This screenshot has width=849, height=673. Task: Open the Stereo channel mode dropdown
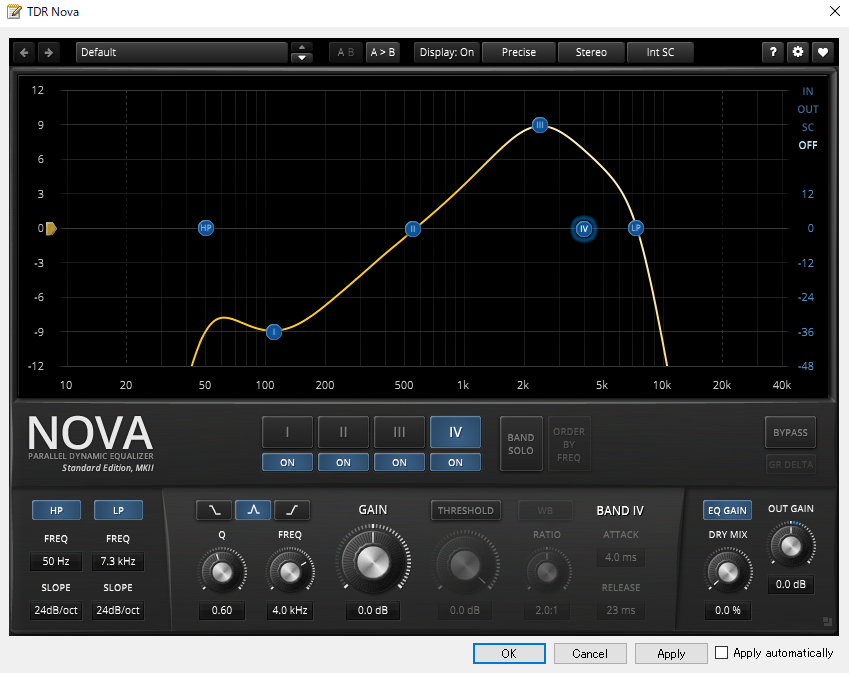point(591,53)
